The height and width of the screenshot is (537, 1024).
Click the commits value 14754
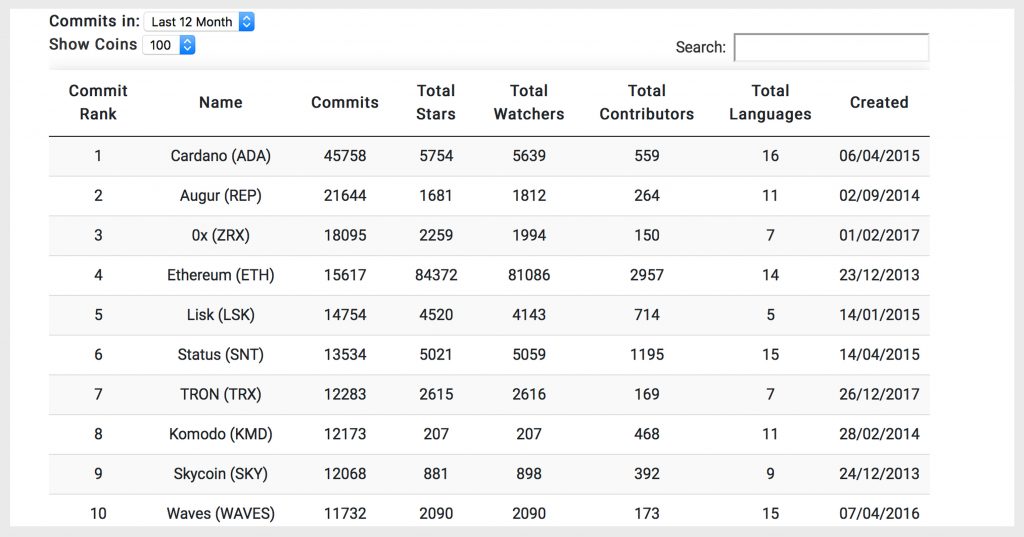pos(345,315)
